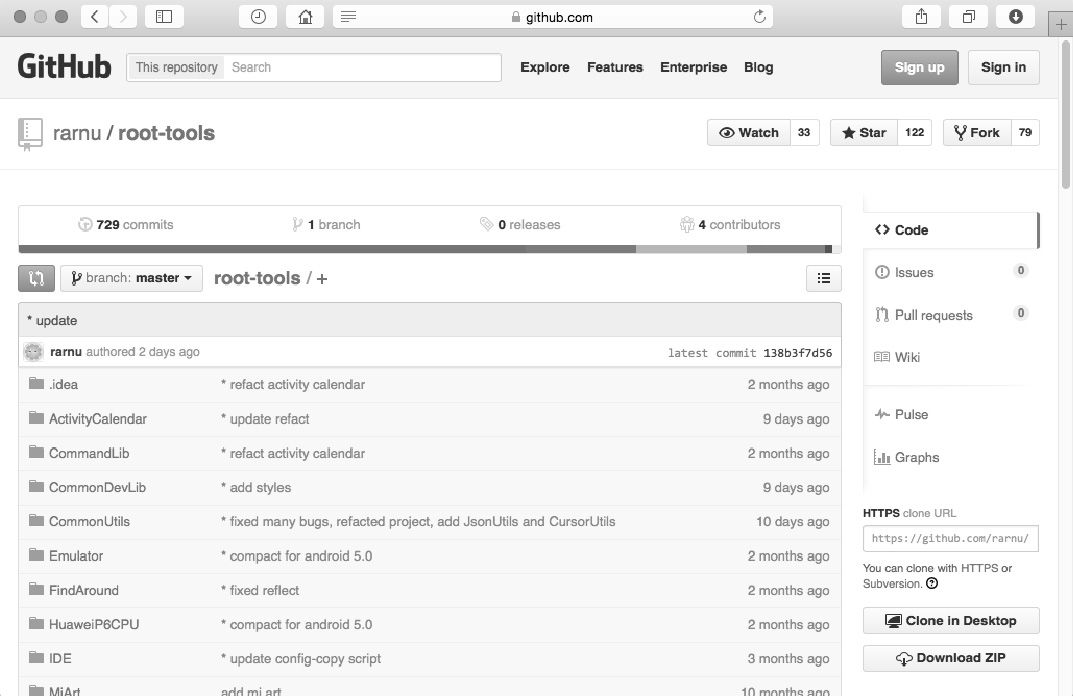Click the HTTPS clone URL field
Image resolution: width=1073 pixels, height=696 pixels.
(x=951, y=539)
